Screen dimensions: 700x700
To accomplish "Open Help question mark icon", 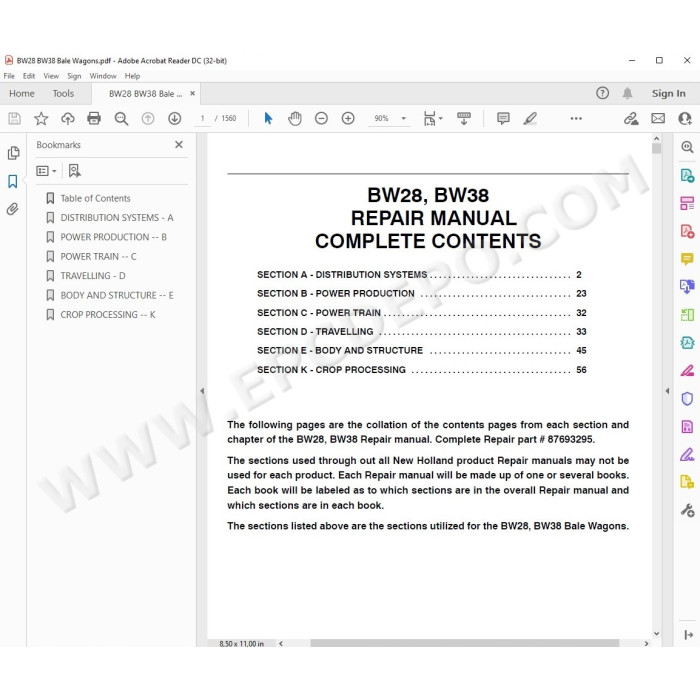I will (602, 93).
